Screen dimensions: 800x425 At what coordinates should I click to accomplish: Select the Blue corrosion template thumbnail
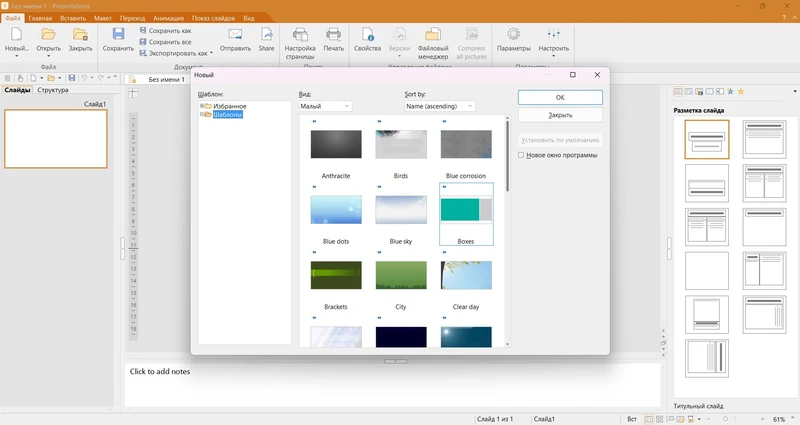466,144
